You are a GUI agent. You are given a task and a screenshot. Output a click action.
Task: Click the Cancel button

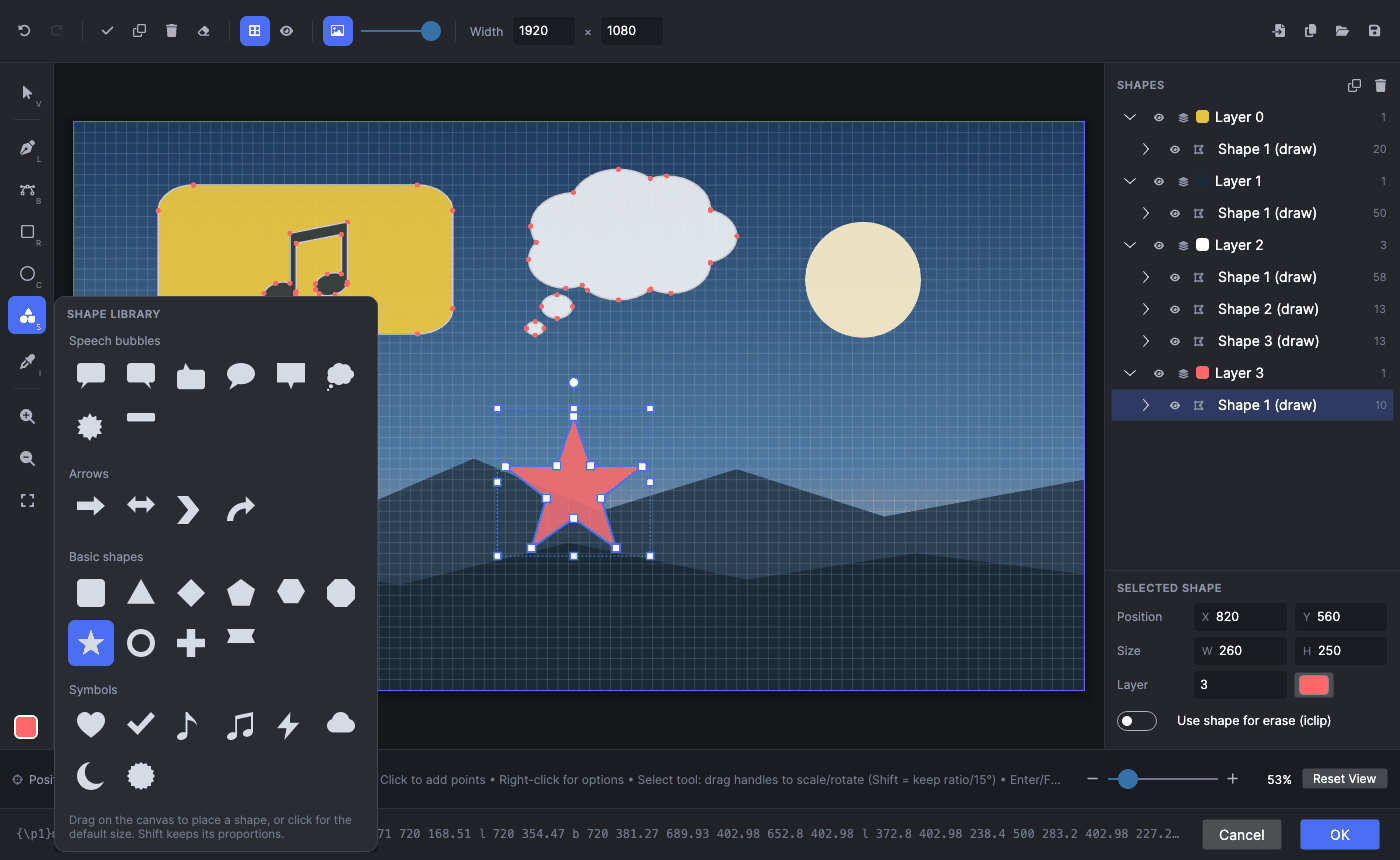[x=1242, y=834]
